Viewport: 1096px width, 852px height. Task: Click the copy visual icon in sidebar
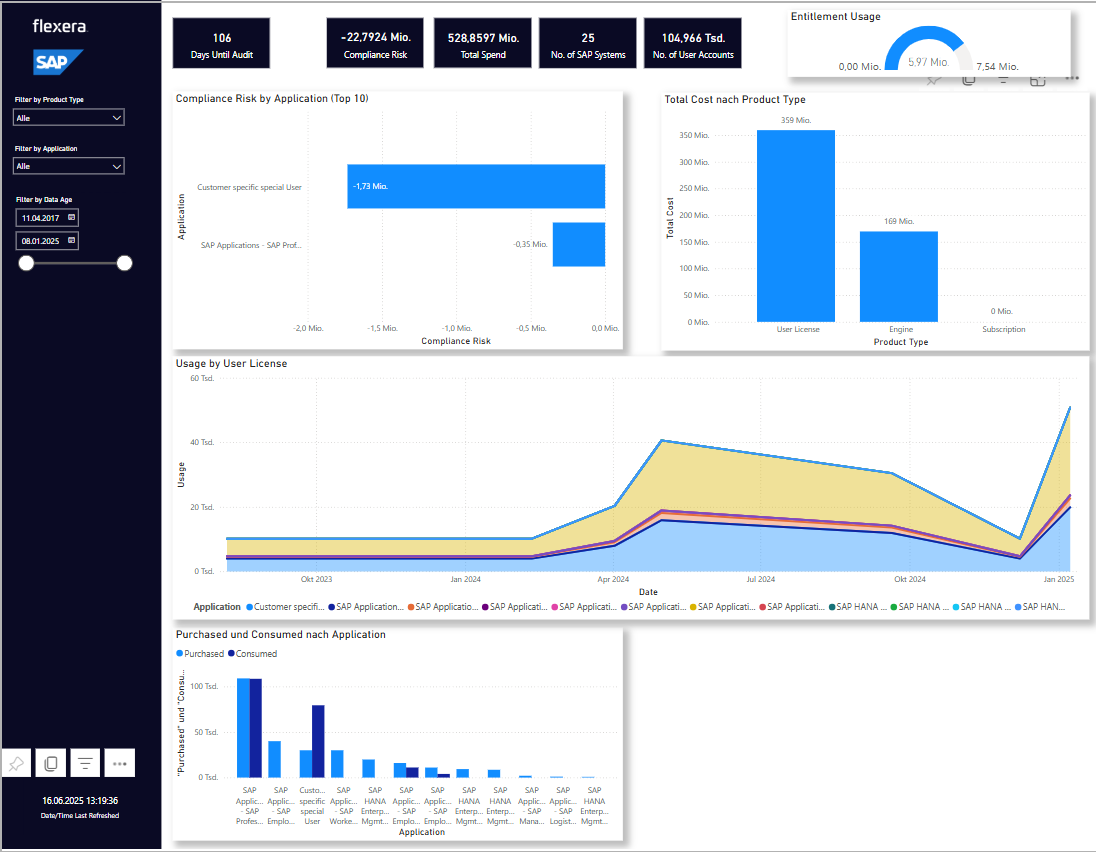pyautogui.click(x=50, y=763)
